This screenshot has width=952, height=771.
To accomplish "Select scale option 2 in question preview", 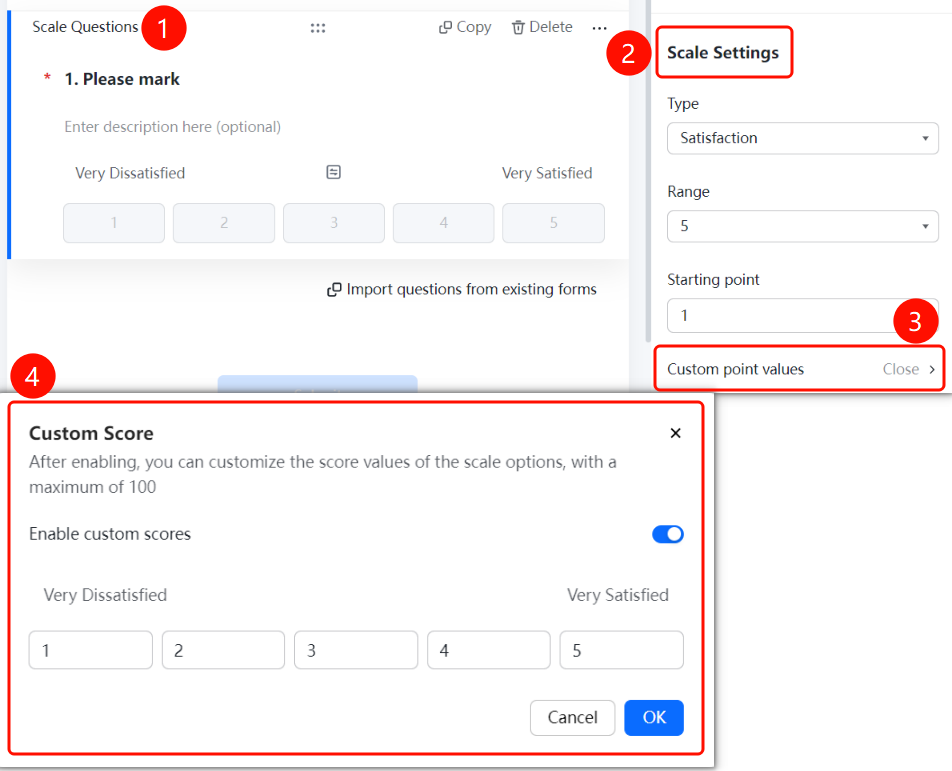I will (224, 223).
